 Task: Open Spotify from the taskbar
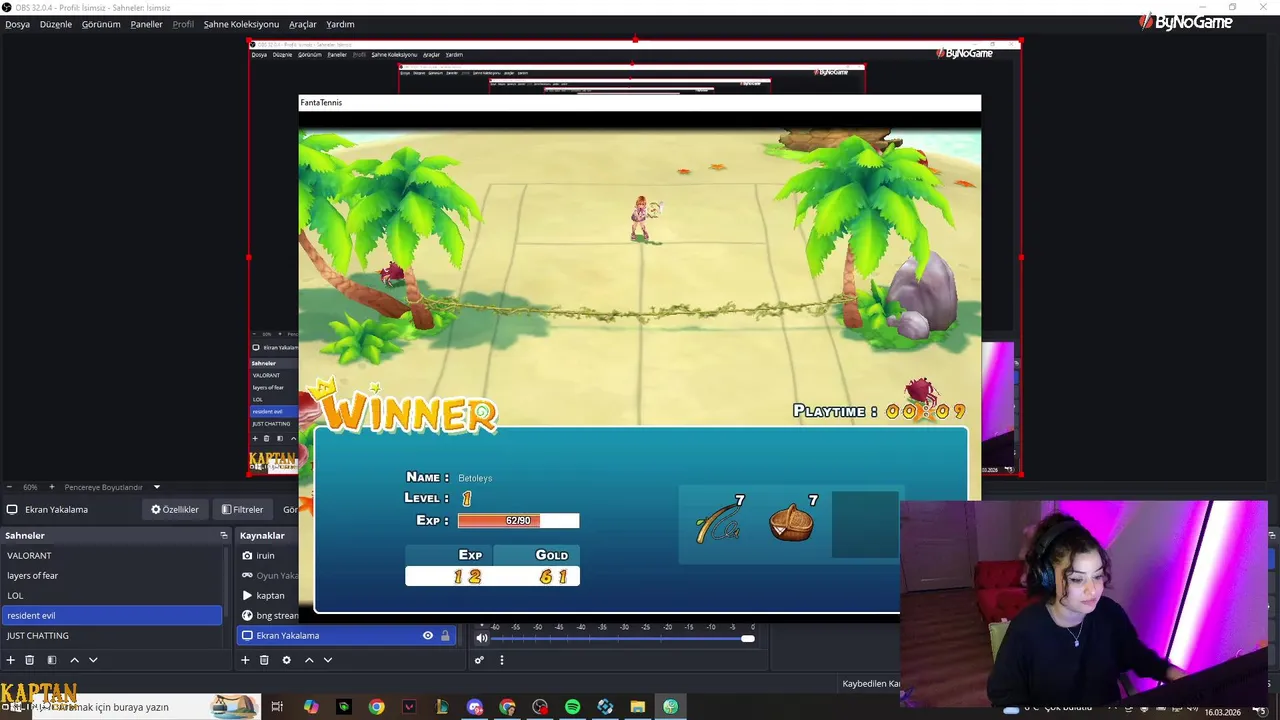[x=572, y=707]
